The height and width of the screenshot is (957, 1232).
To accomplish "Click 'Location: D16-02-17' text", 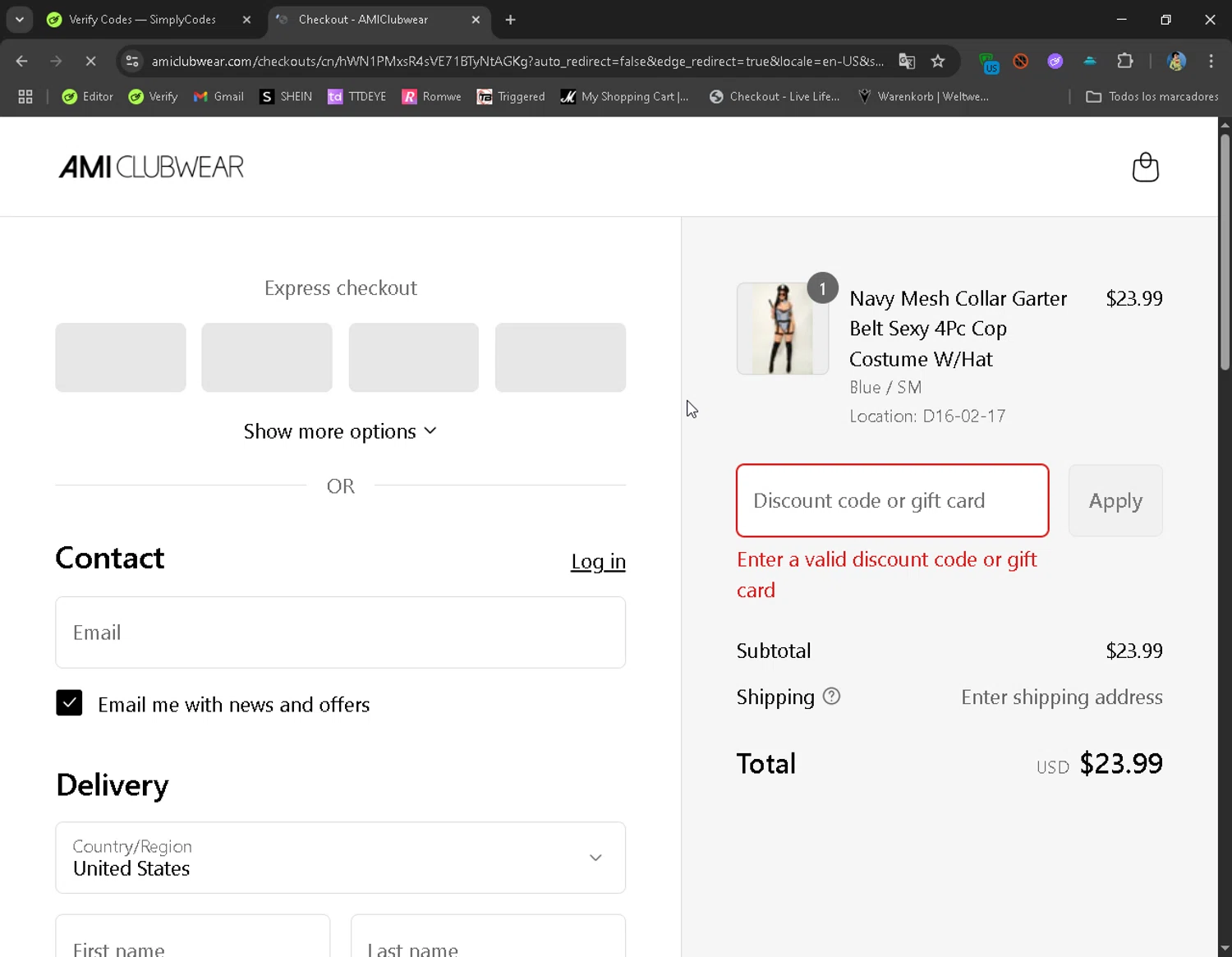I will click(927, 416).
